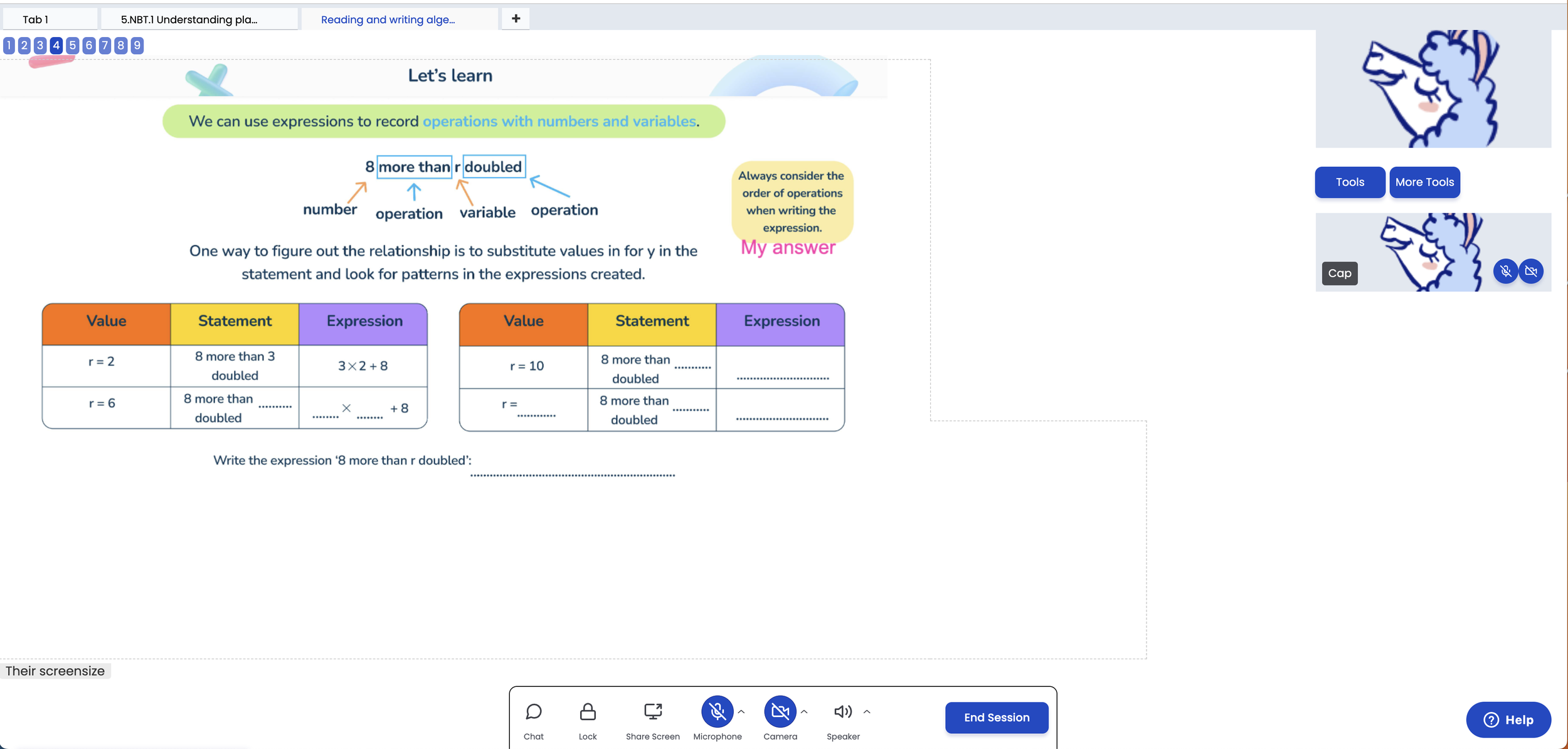Click Cap's camera-off icon

(x=1531, y=272)
